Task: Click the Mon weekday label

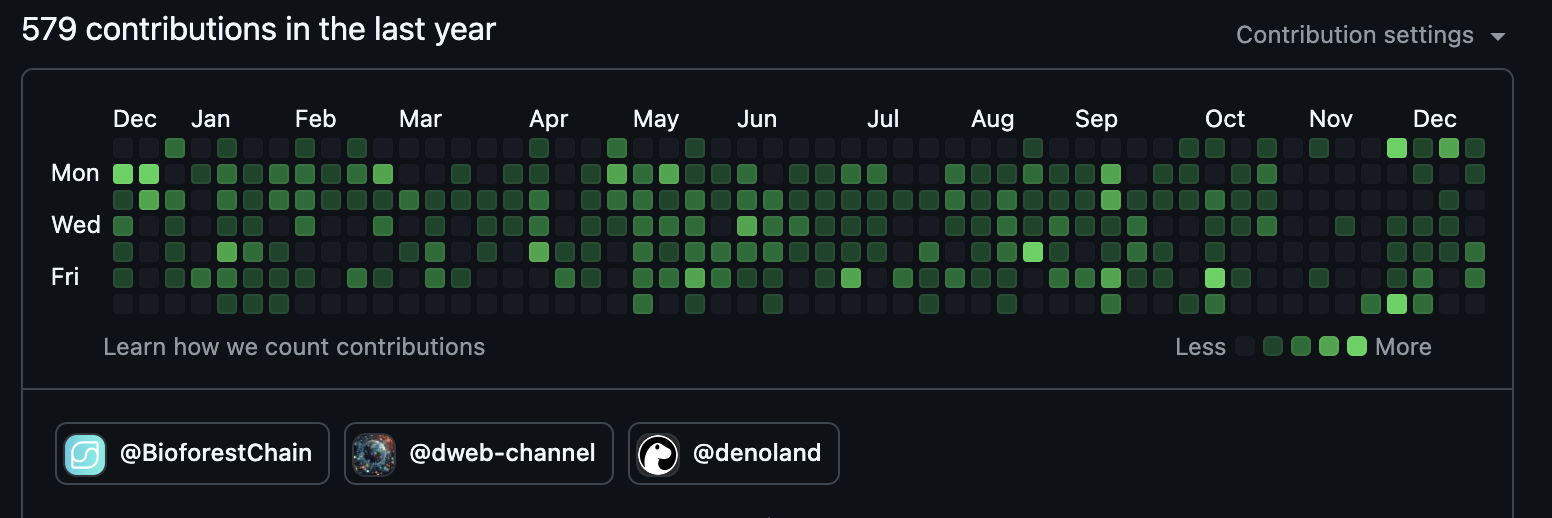Action: tap(75, 173)
